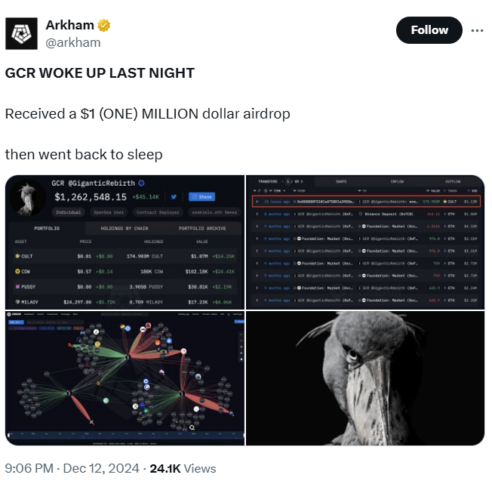
Task: Select the Portfolio tab
Action: [47, 228]
